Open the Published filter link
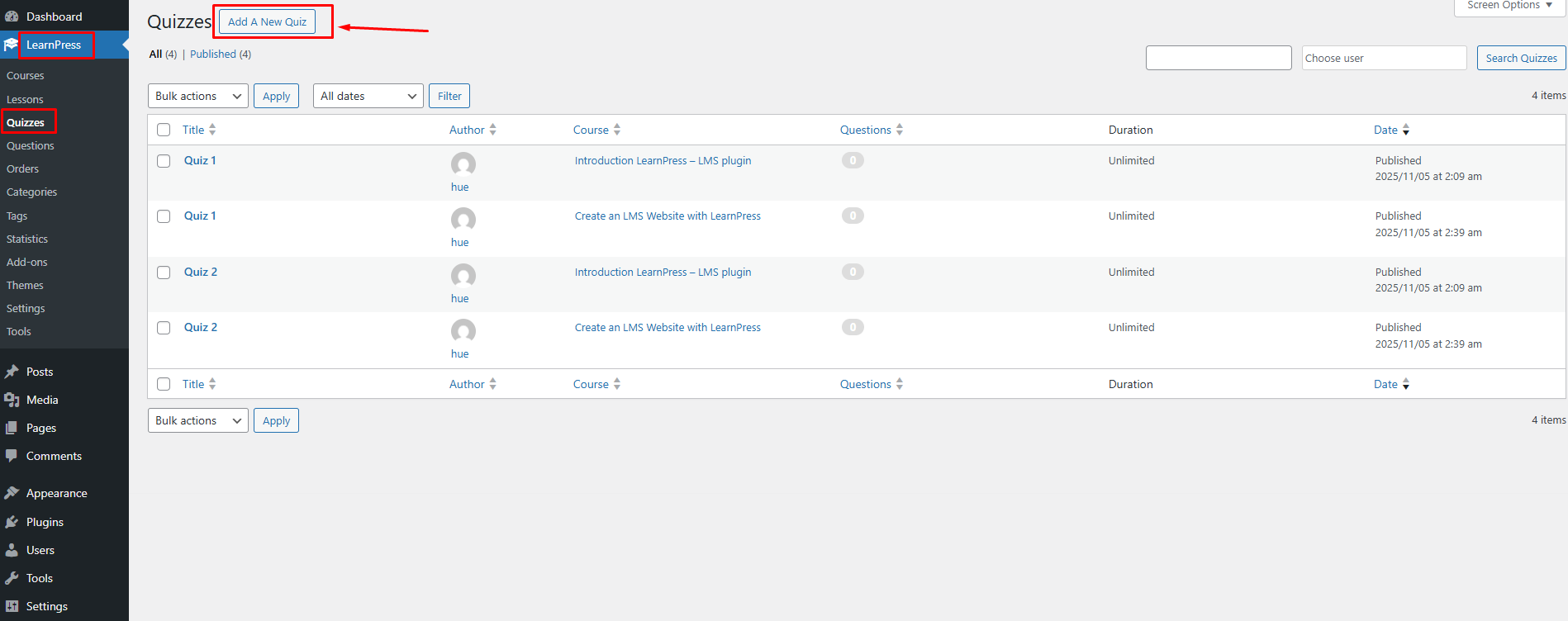 click(x=213, y=55)
